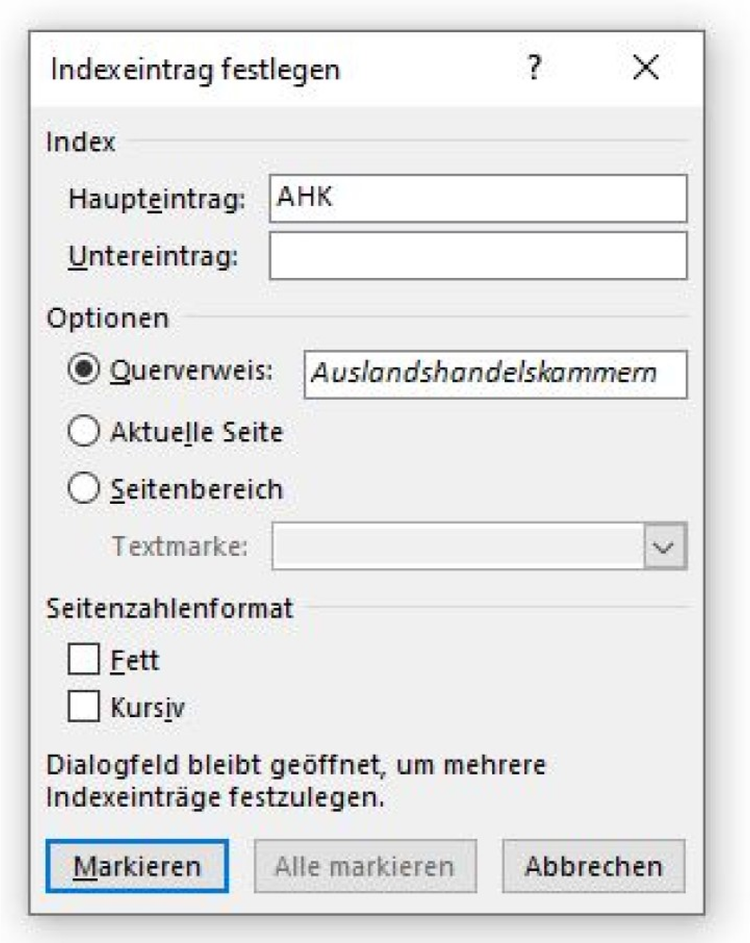Cancel with the Abbrechen button

[594, 865]
